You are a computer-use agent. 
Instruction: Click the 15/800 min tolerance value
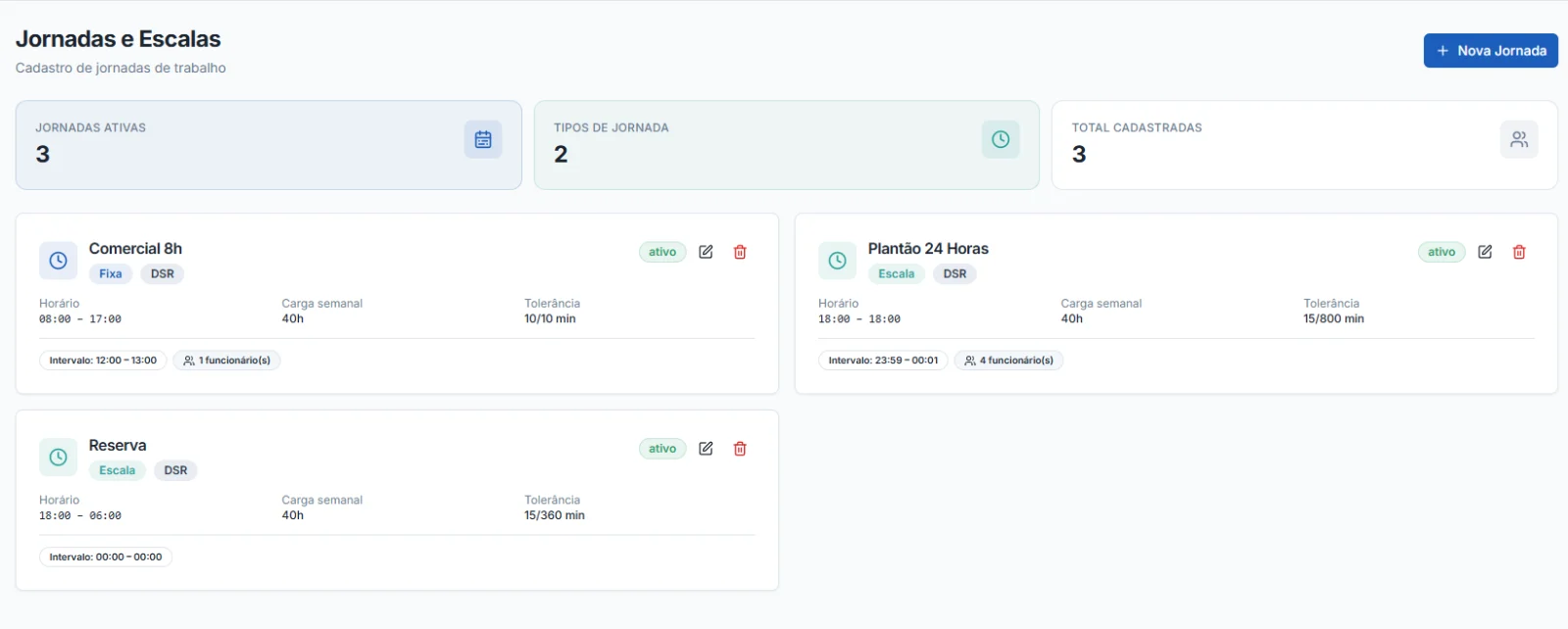coord(1334,318)
